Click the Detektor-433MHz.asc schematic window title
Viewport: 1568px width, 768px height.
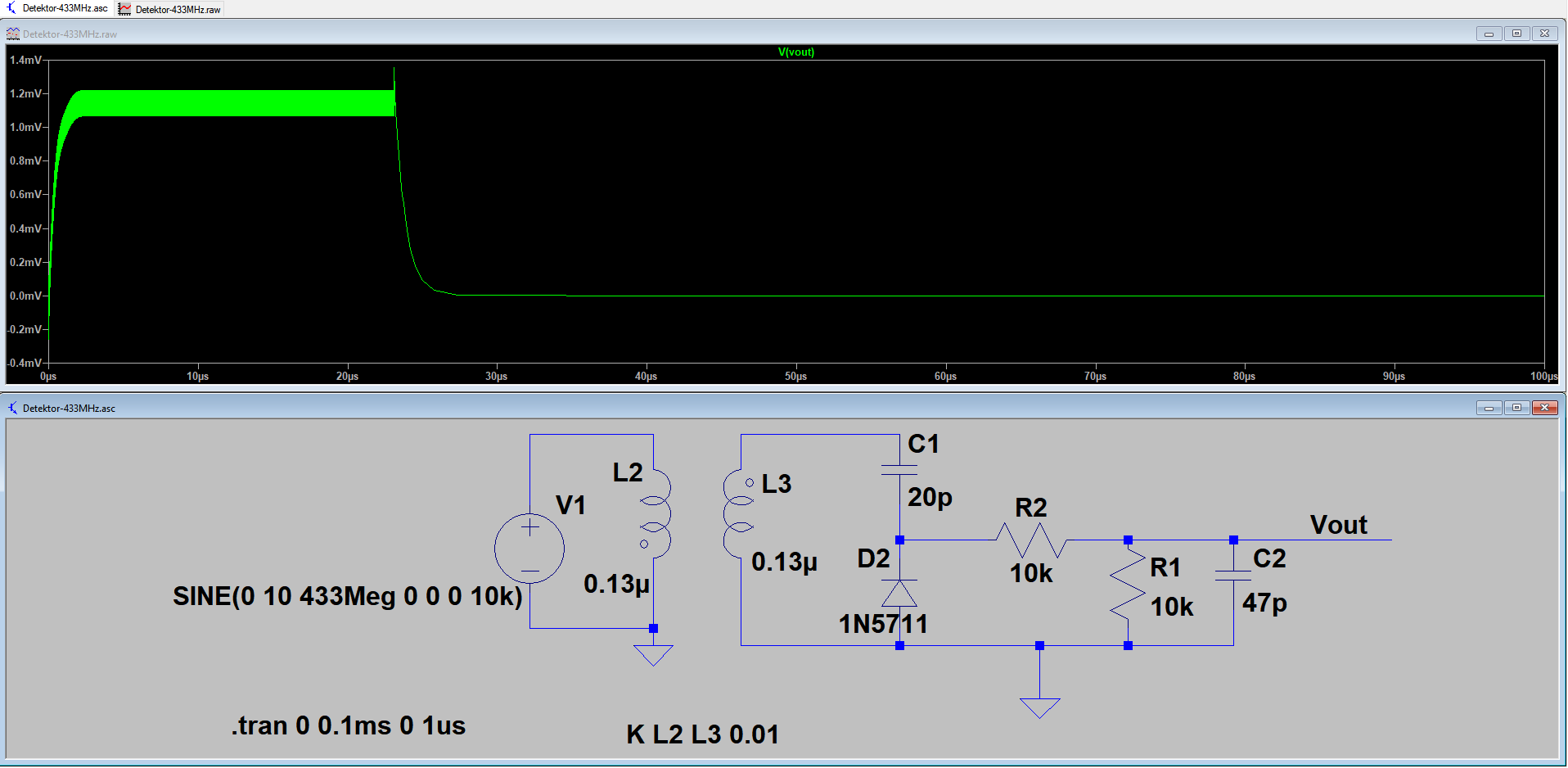coord(69,409)
